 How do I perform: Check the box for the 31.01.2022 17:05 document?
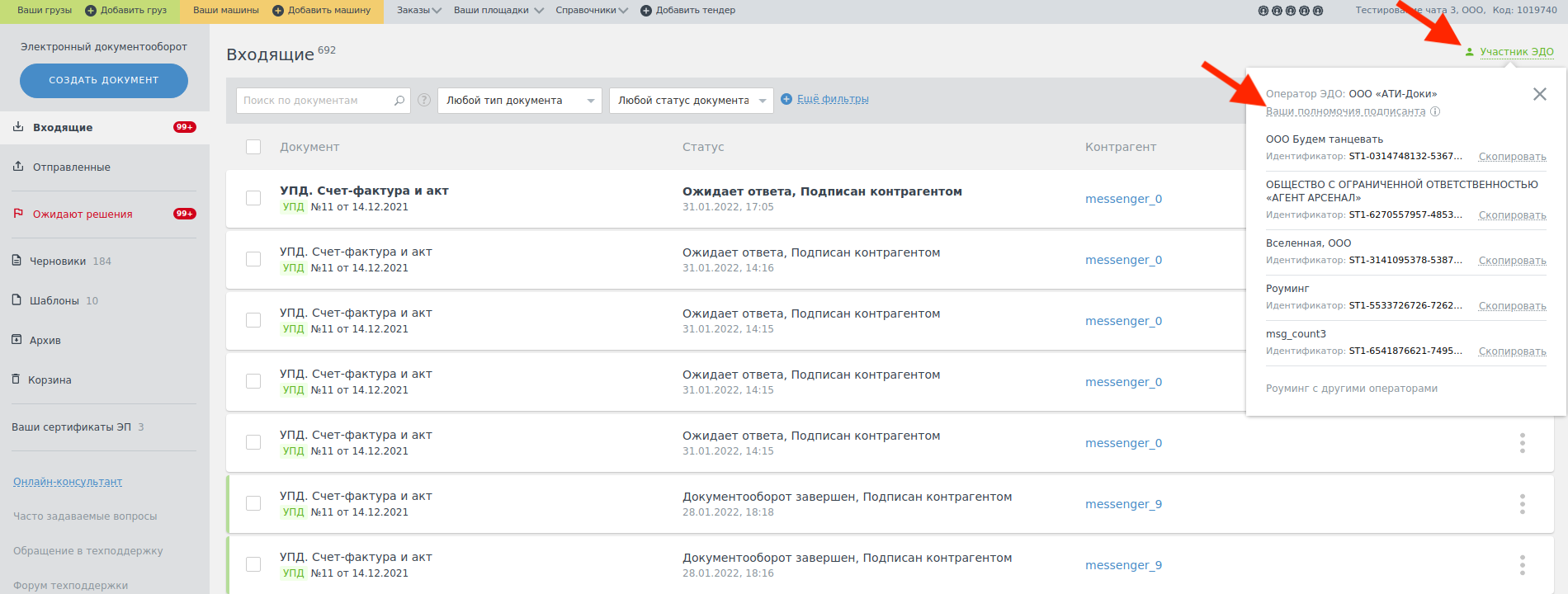[x=253, y=198]
